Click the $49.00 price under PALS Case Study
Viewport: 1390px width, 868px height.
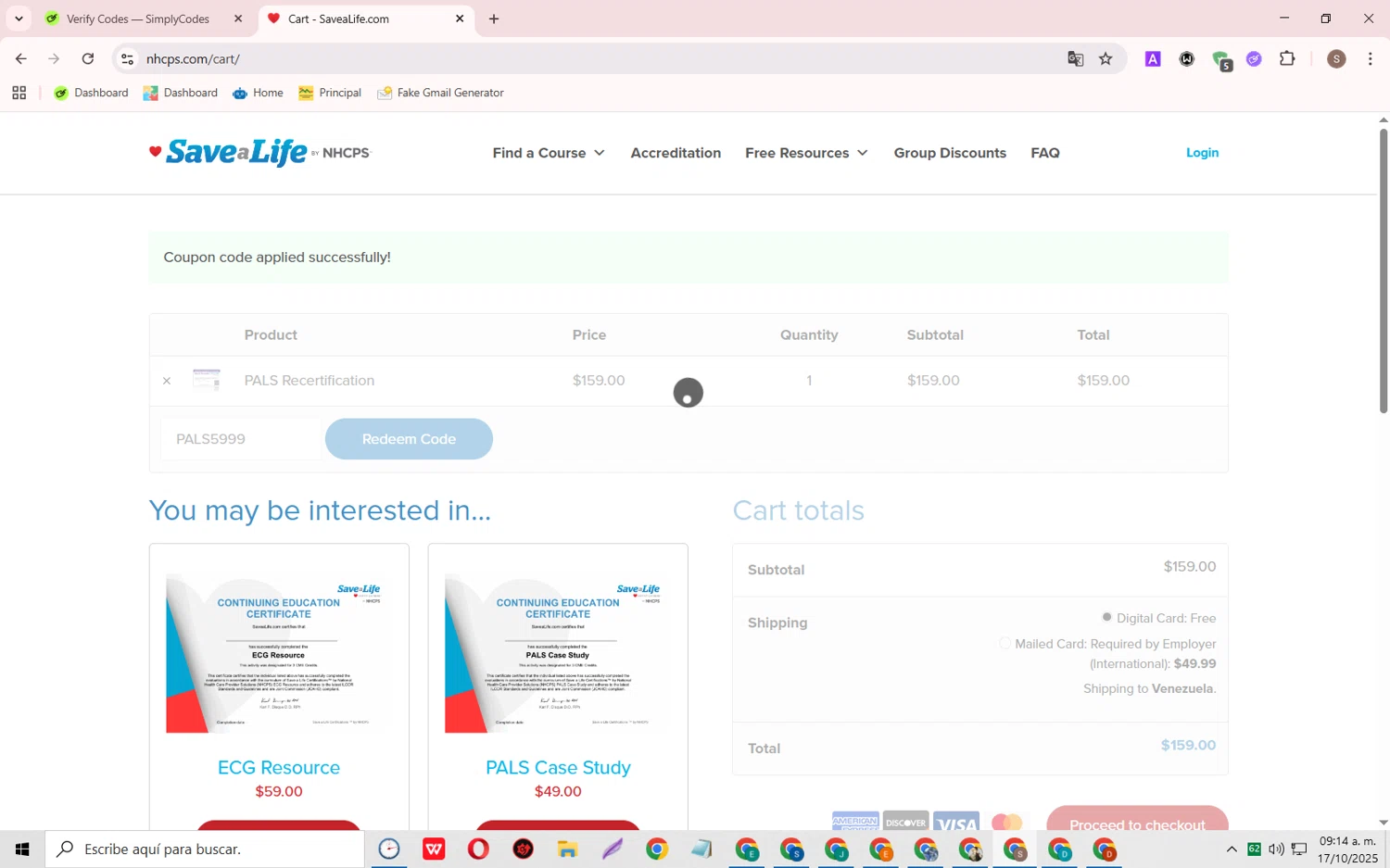(558, 791)
